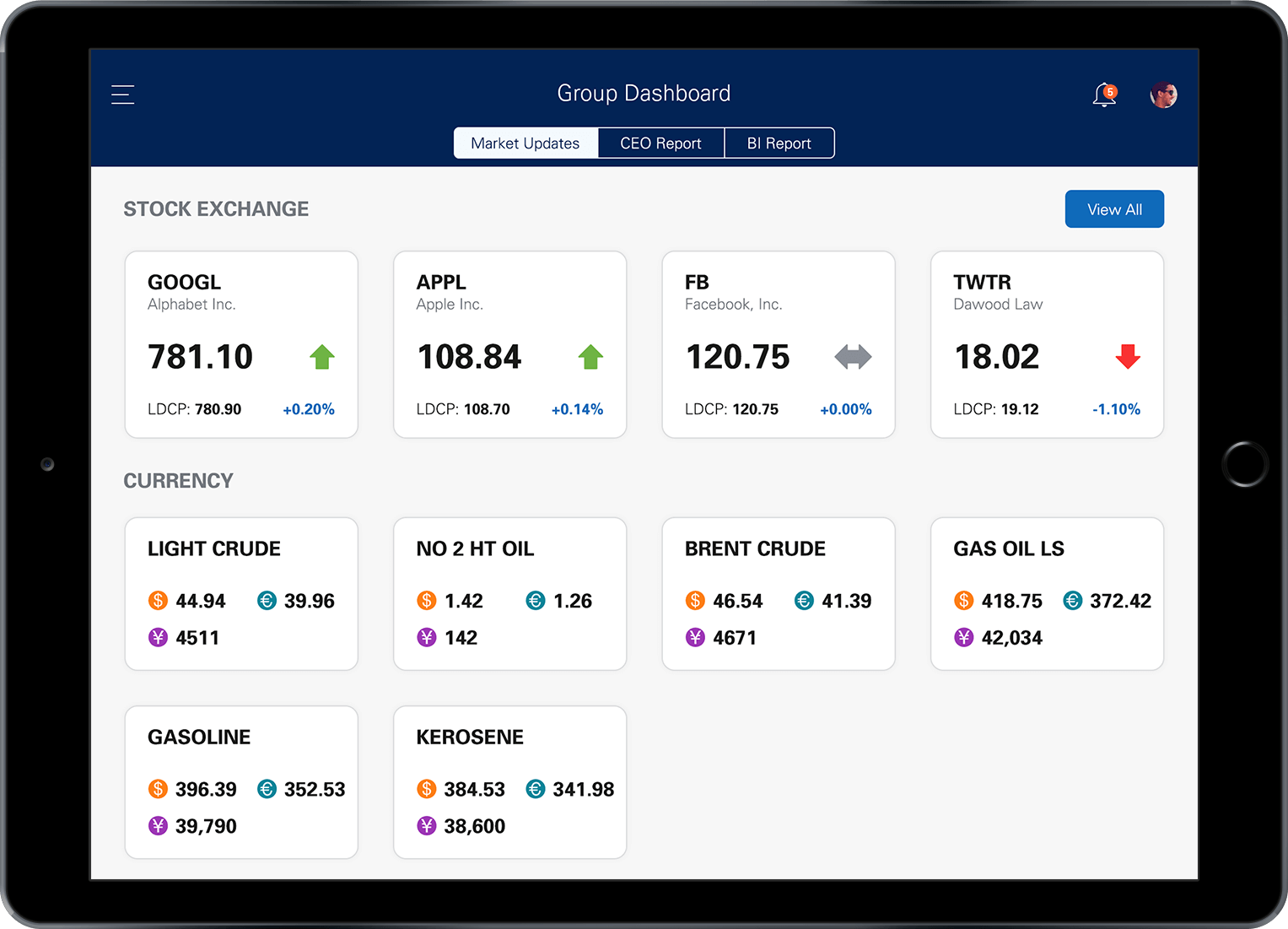This screenshot has width=1288, height=929.
Task: Click the GASOLINE card title
Action: tap(199, 737)
